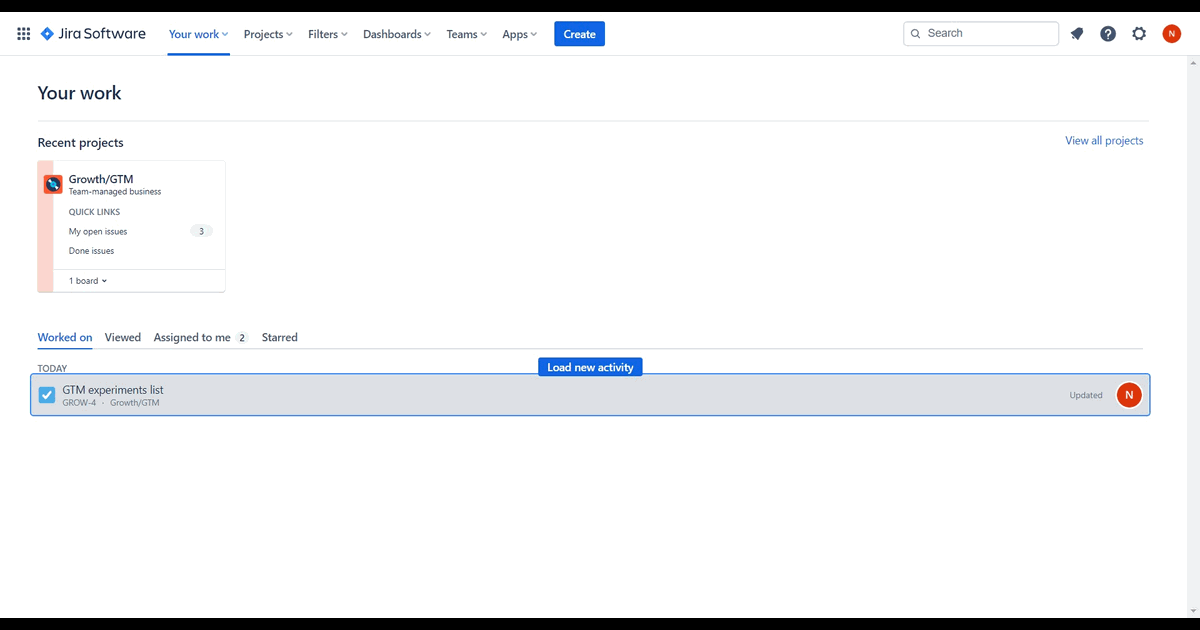Viewport: 1200px width, 630px height.
Task: Open the notifications bell icon
Action: tap(1077, 34)
